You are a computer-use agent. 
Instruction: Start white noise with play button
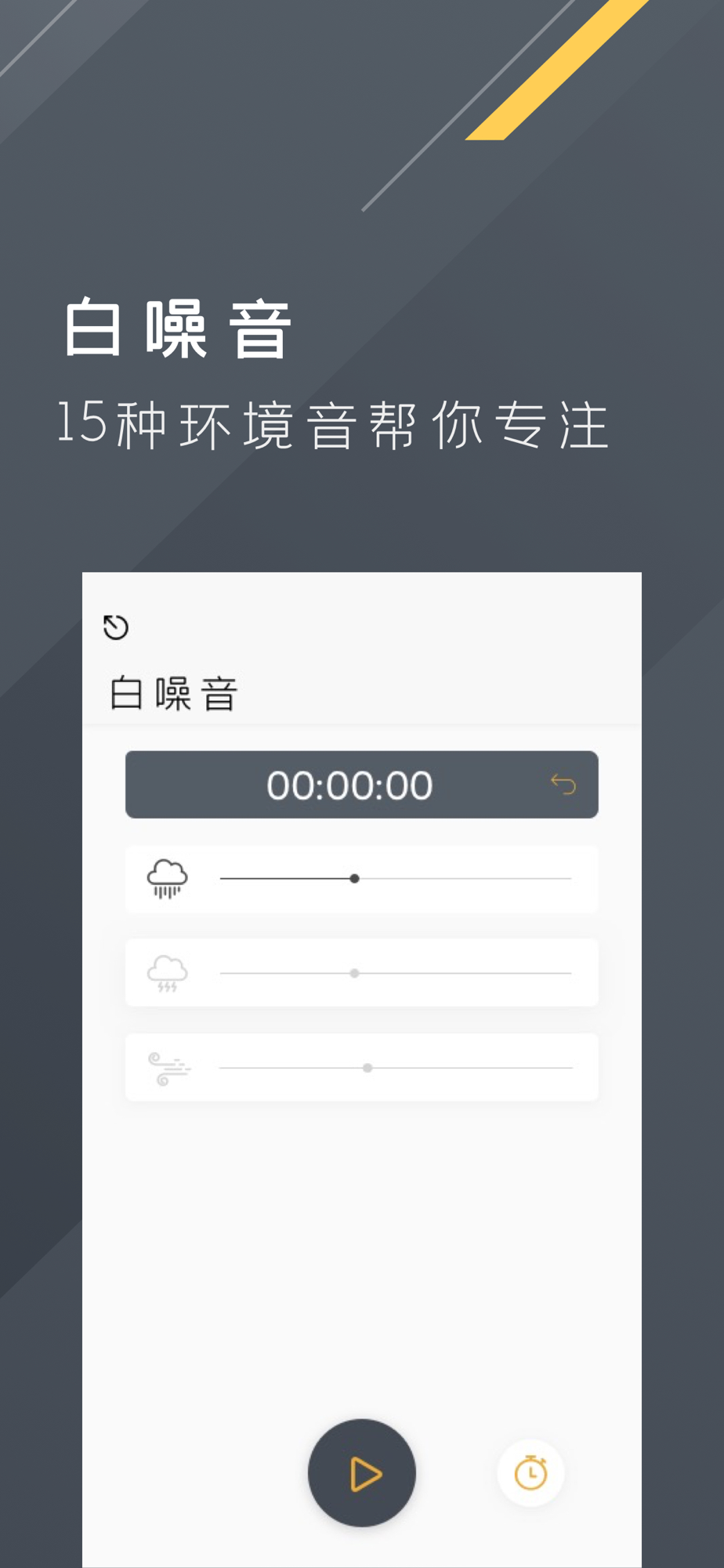(x=362, y=1473)
